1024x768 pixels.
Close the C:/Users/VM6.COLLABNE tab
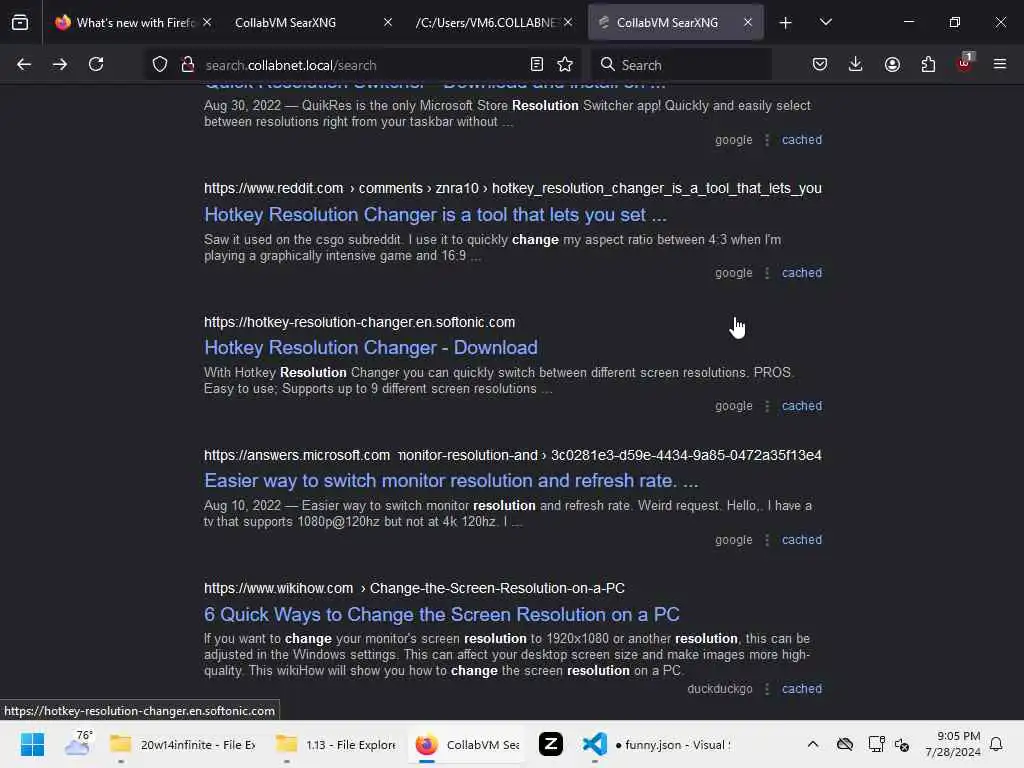pos(568,22)
